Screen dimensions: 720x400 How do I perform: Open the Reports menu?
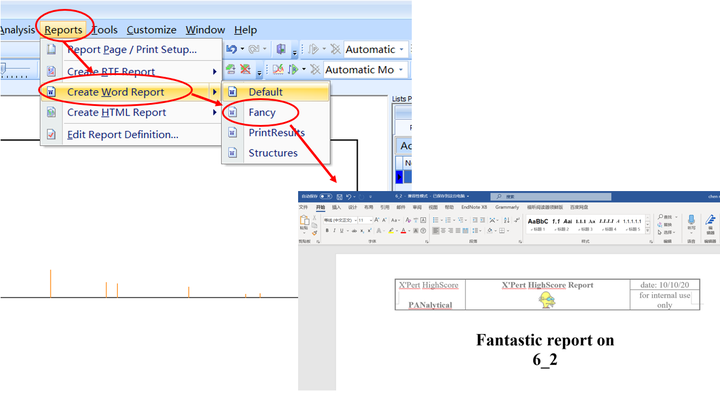point(63,30)
